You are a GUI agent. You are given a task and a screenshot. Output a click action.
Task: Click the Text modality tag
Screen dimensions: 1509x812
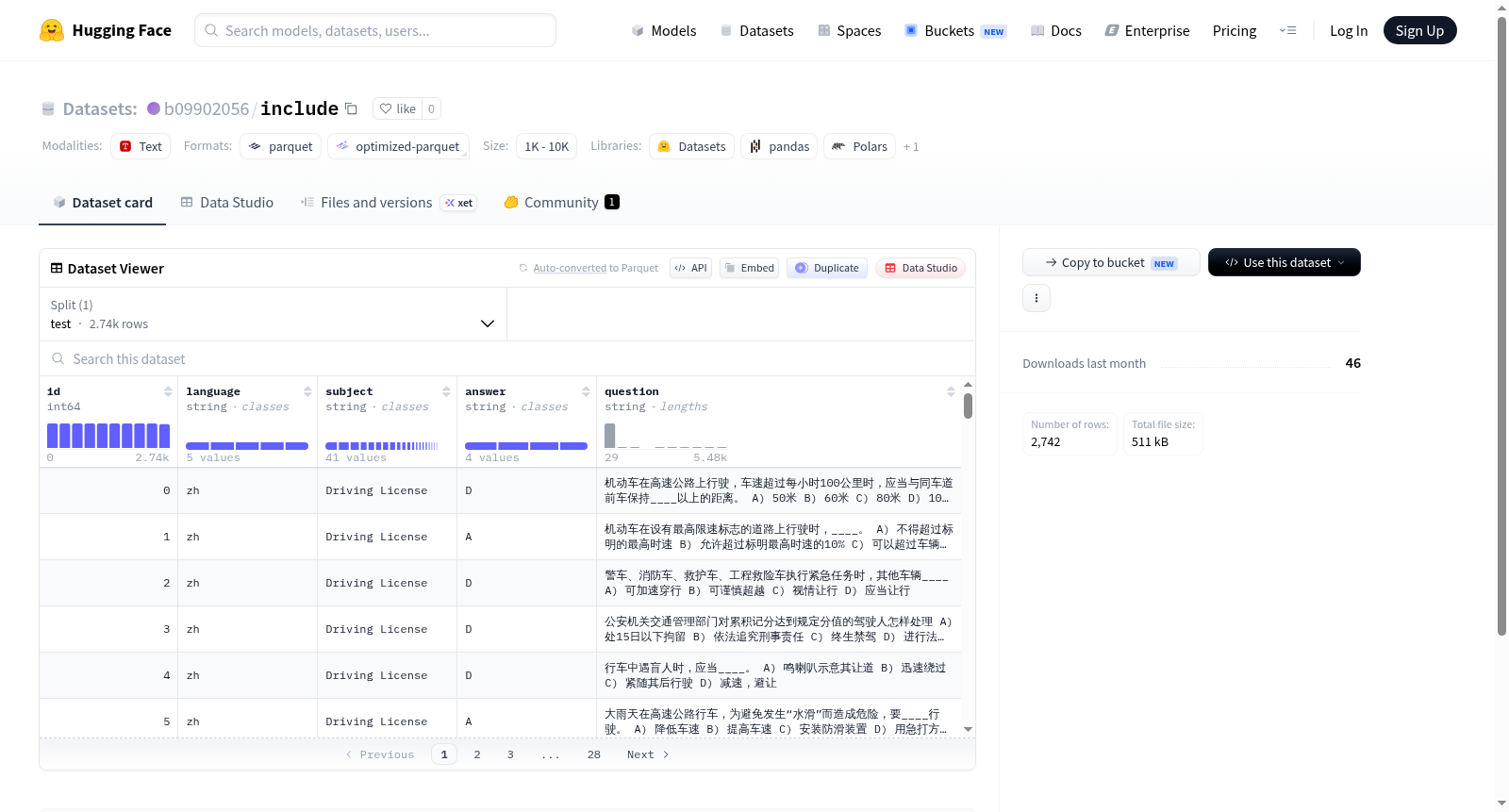pos(141,146)
